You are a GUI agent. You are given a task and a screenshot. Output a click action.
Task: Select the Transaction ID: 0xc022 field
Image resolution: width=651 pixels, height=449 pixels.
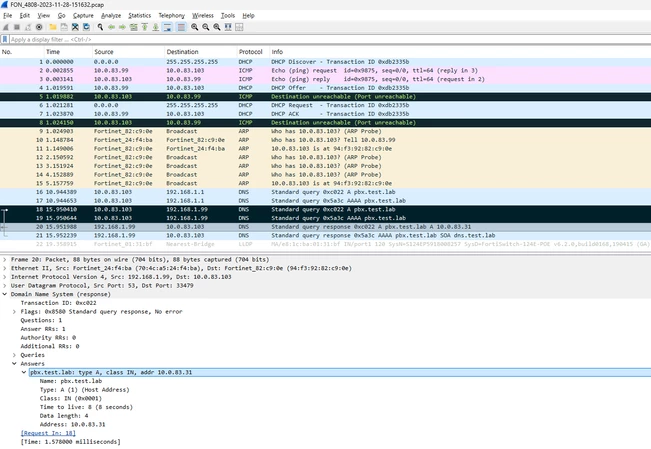(59, 303)
